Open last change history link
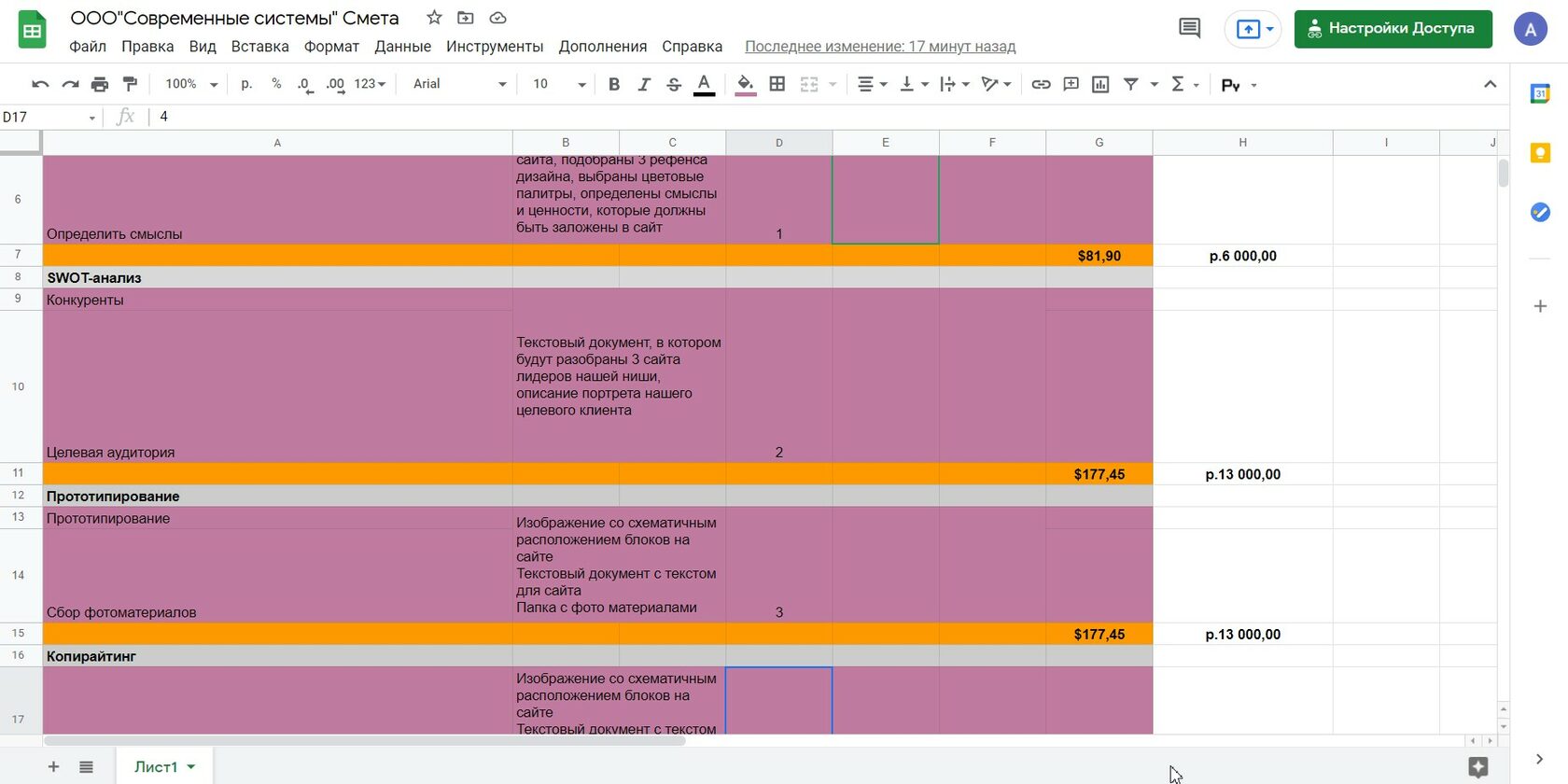This screenshot has width=1568, height=784. 880,47
